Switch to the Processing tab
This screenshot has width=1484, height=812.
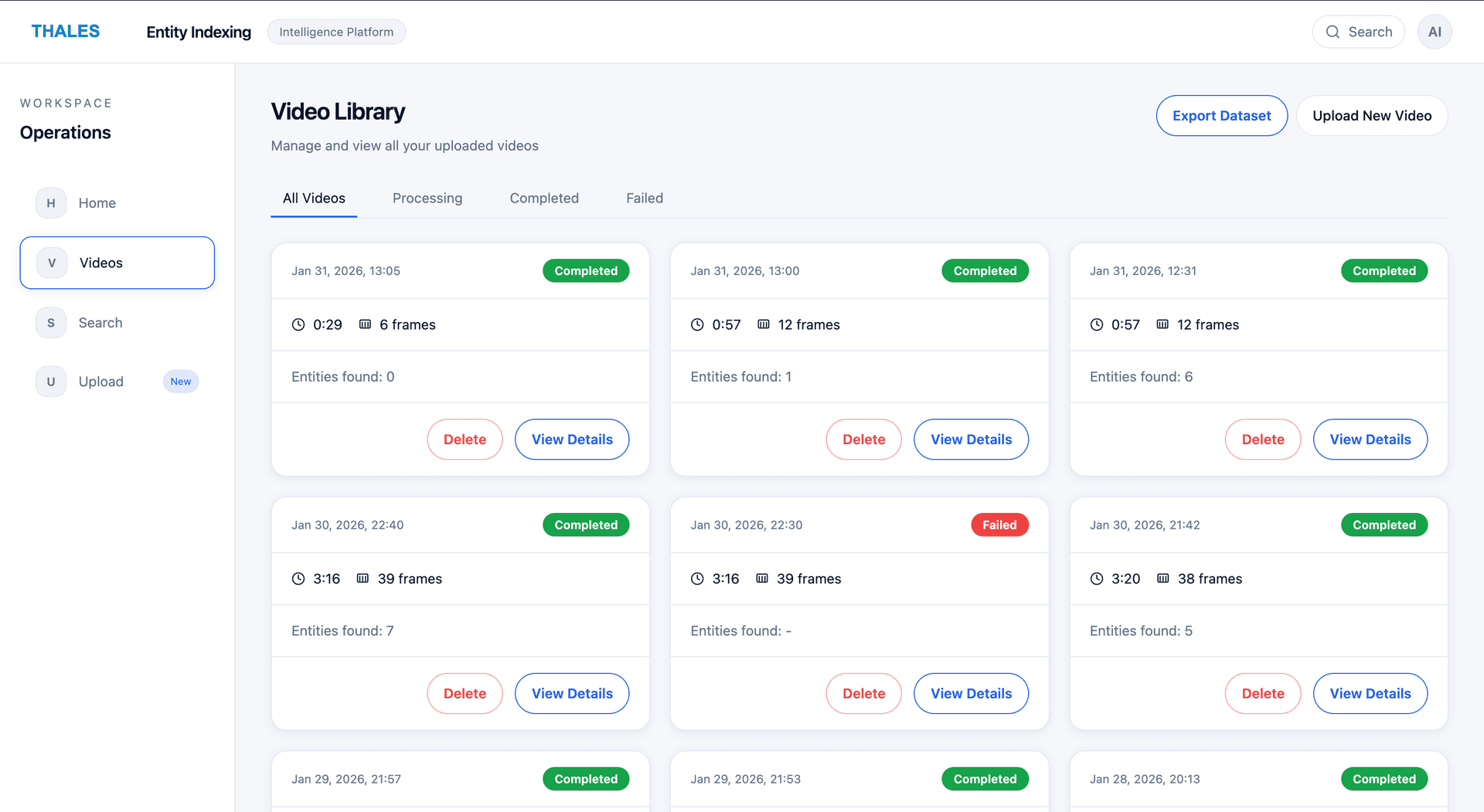click(427, 198)
